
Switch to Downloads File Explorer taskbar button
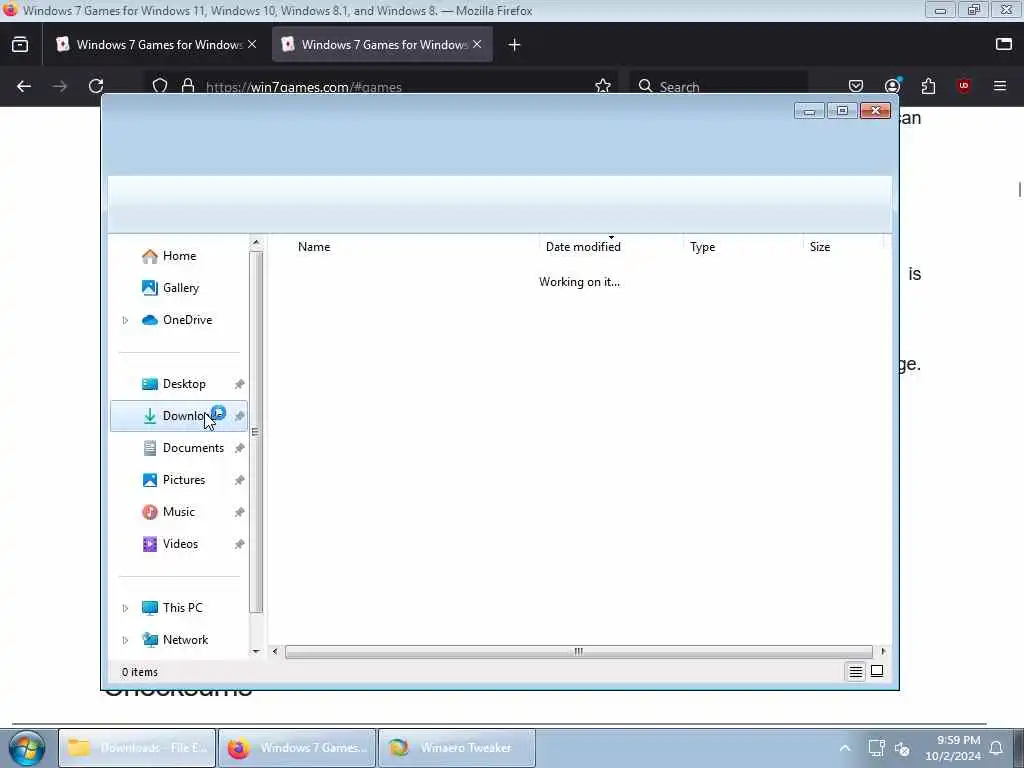(137, 748)
